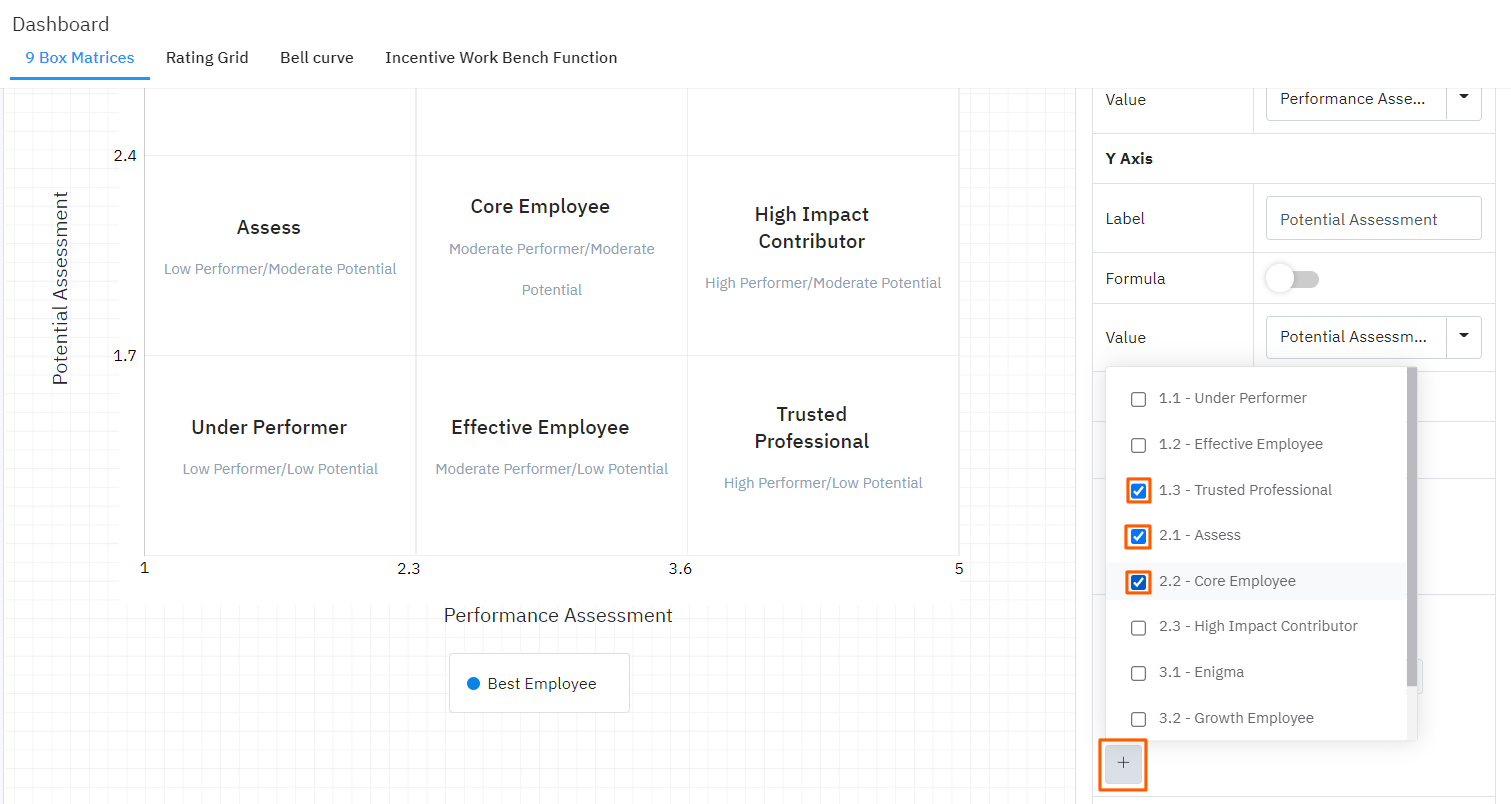Check the 2.3 - High Impact Contributor checkbox
The image size is (1511, 804).
click(1138, 628)
